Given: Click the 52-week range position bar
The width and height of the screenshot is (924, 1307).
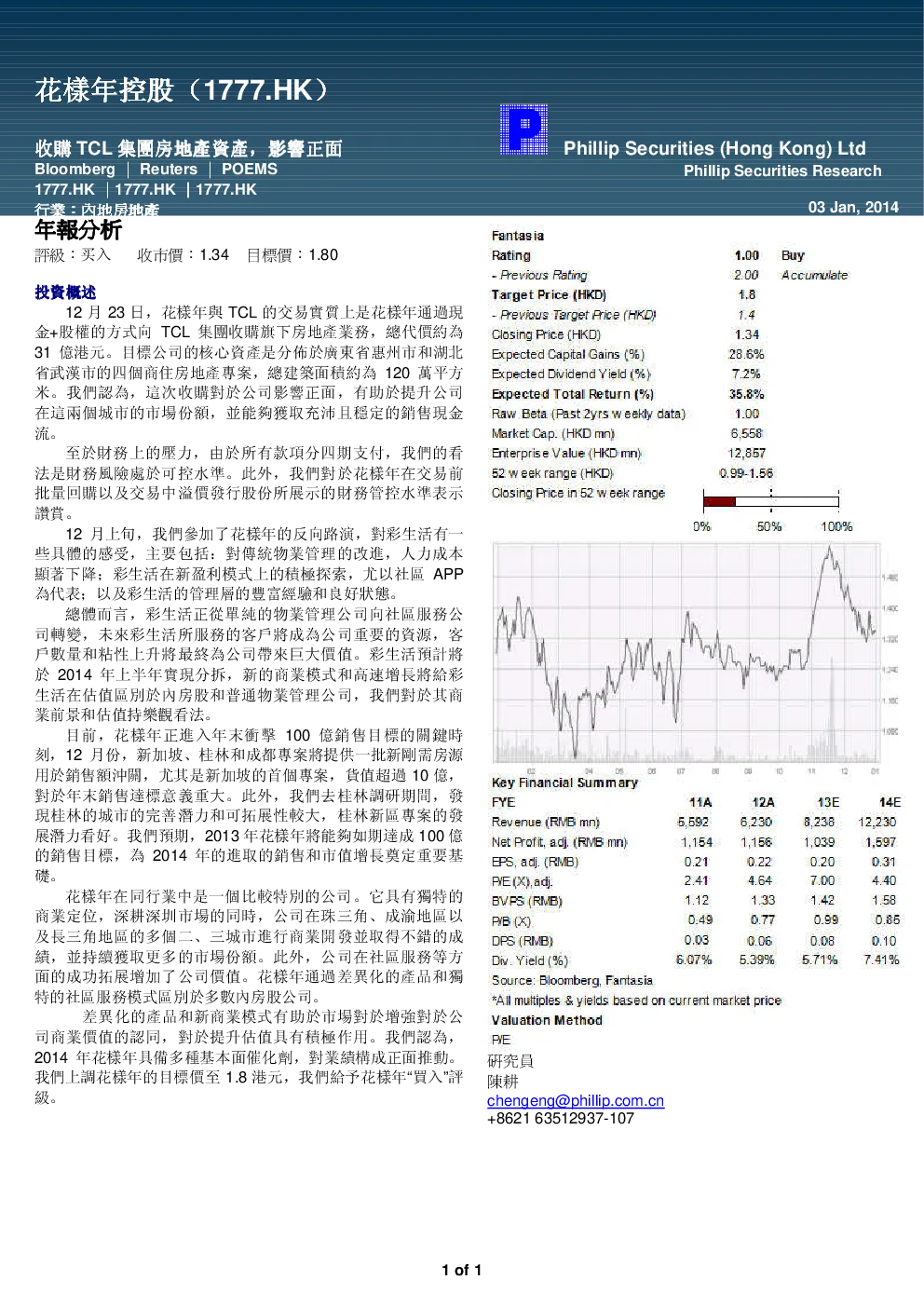Looking at the screenshot, I should [771, 501].
